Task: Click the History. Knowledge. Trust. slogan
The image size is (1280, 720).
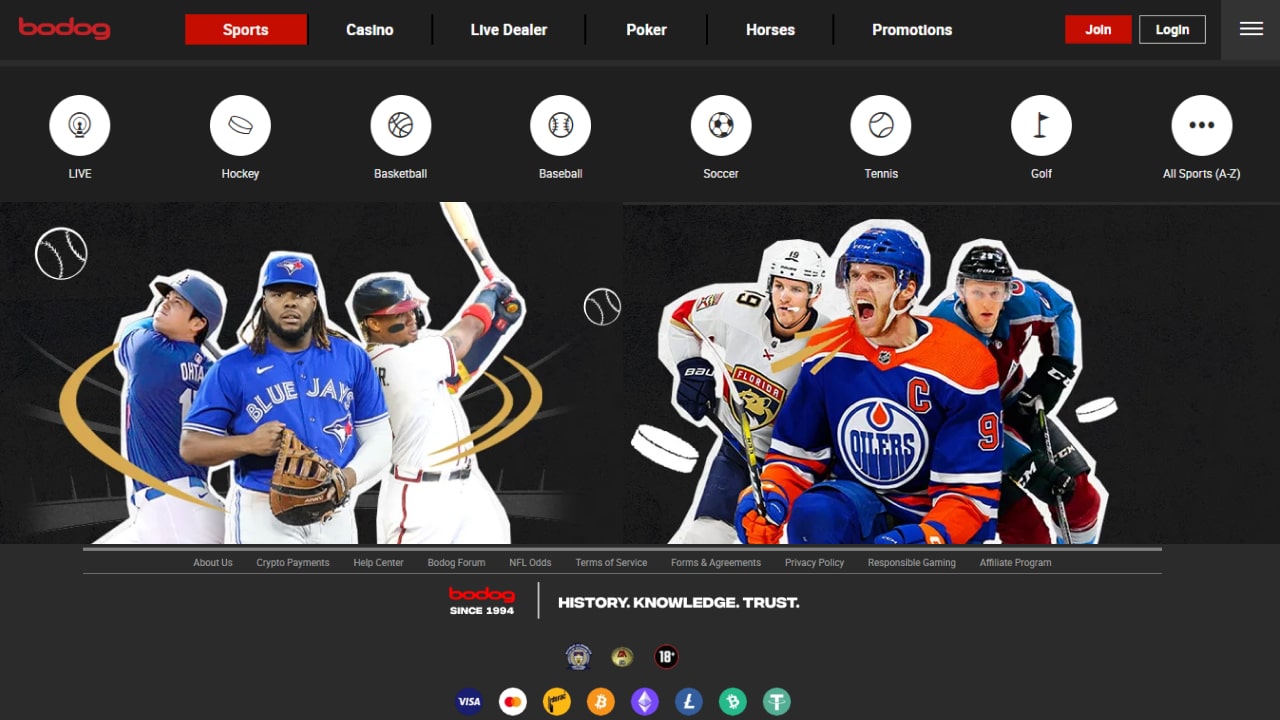Action: click(679, 603)
